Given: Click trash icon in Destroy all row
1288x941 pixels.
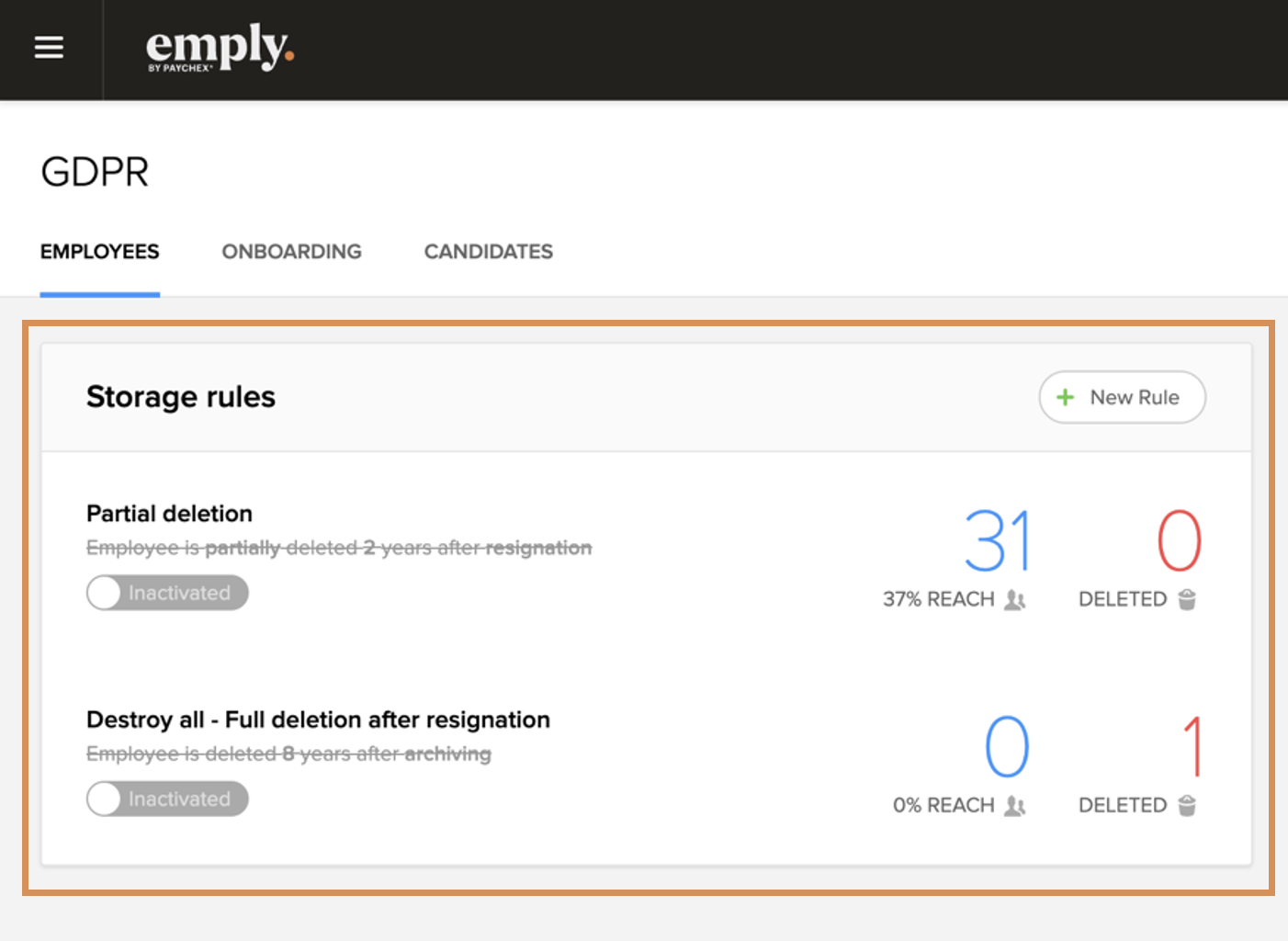Looking at the screenshot, I should point(1187,806).
